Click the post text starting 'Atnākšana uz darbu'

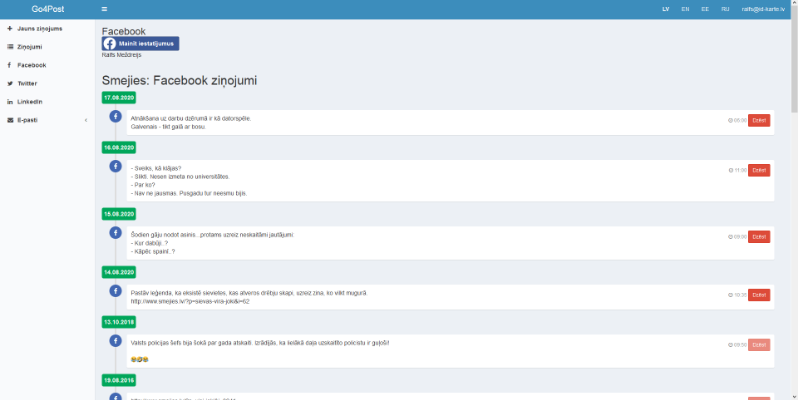pos(191,119)
